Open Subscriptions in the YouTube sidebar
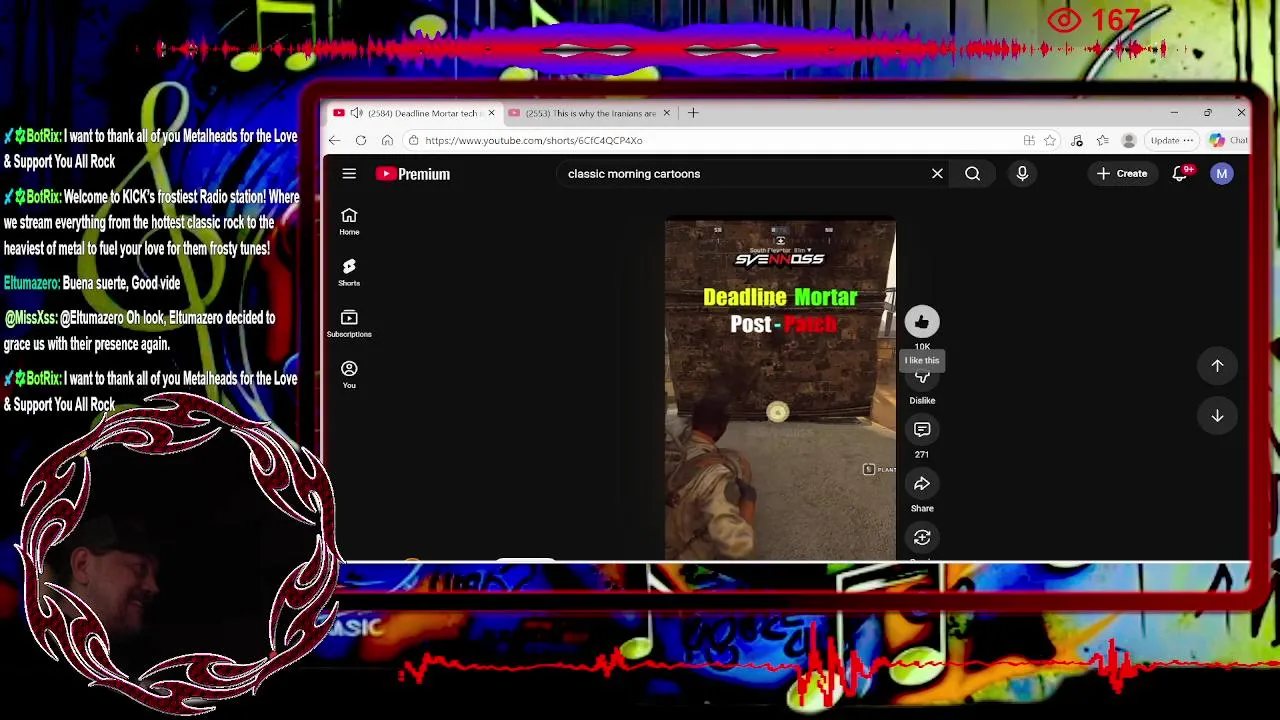The image size is (1280, 720). click(x=349, y=324)
